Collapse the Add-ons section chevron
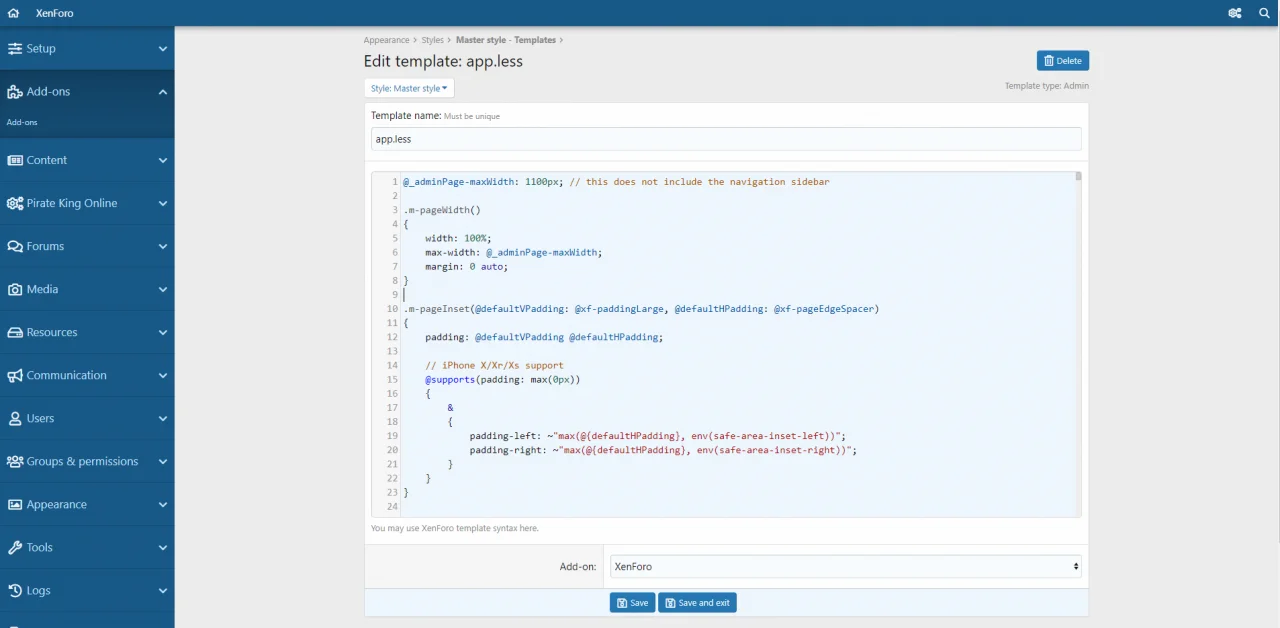The width and height of the screenshot is (1280, 628). click(163, 92)
